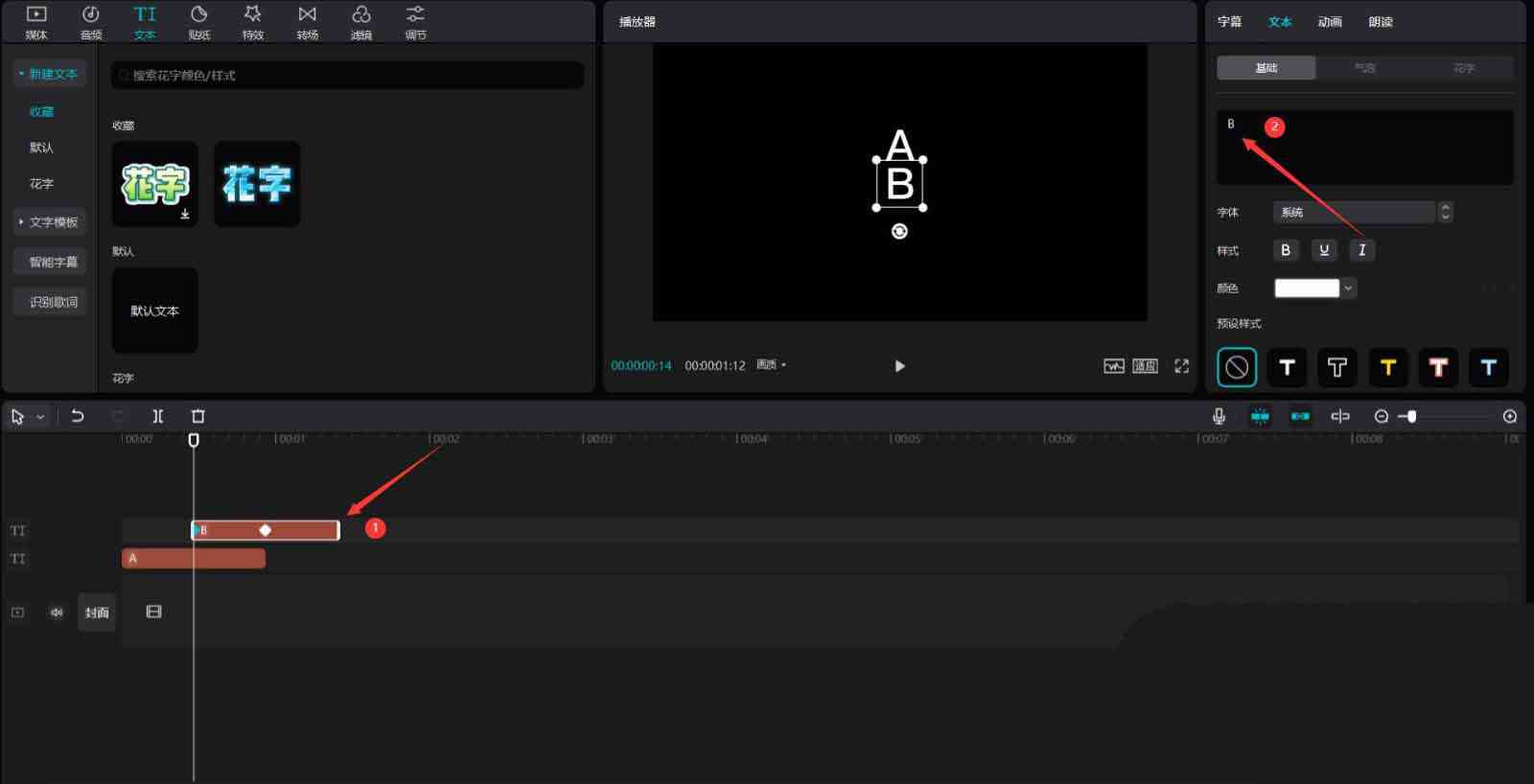The image size is (1534, 784).
Task: Split the clip at the playhead
Action: tap(158, 416)
